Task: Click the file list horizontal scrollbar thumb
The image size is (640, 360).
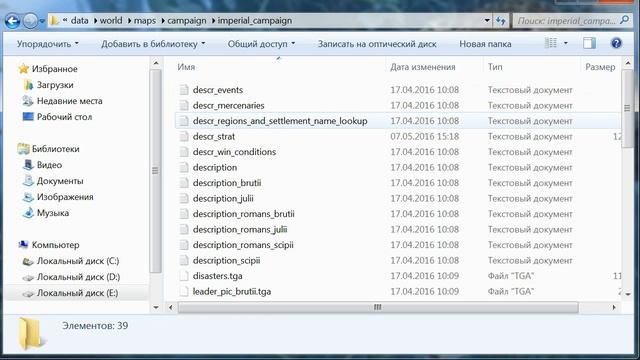Action: (x=378, y=307)
